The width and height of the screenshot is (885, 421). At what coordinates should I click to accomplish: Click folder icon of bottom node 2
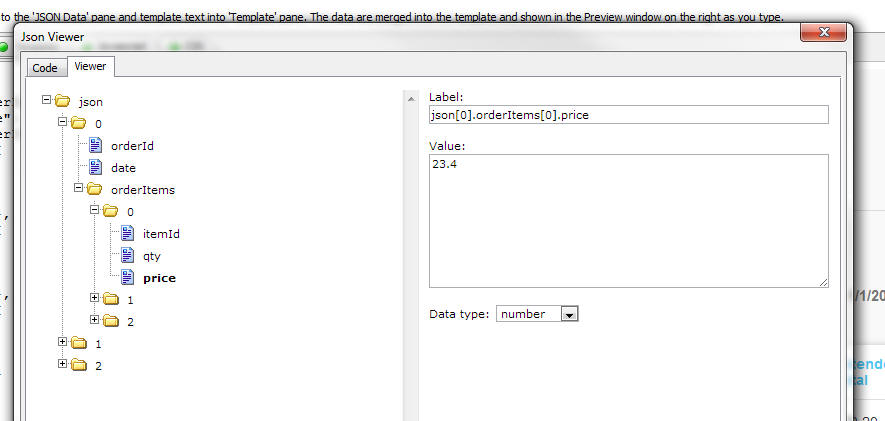79,365
